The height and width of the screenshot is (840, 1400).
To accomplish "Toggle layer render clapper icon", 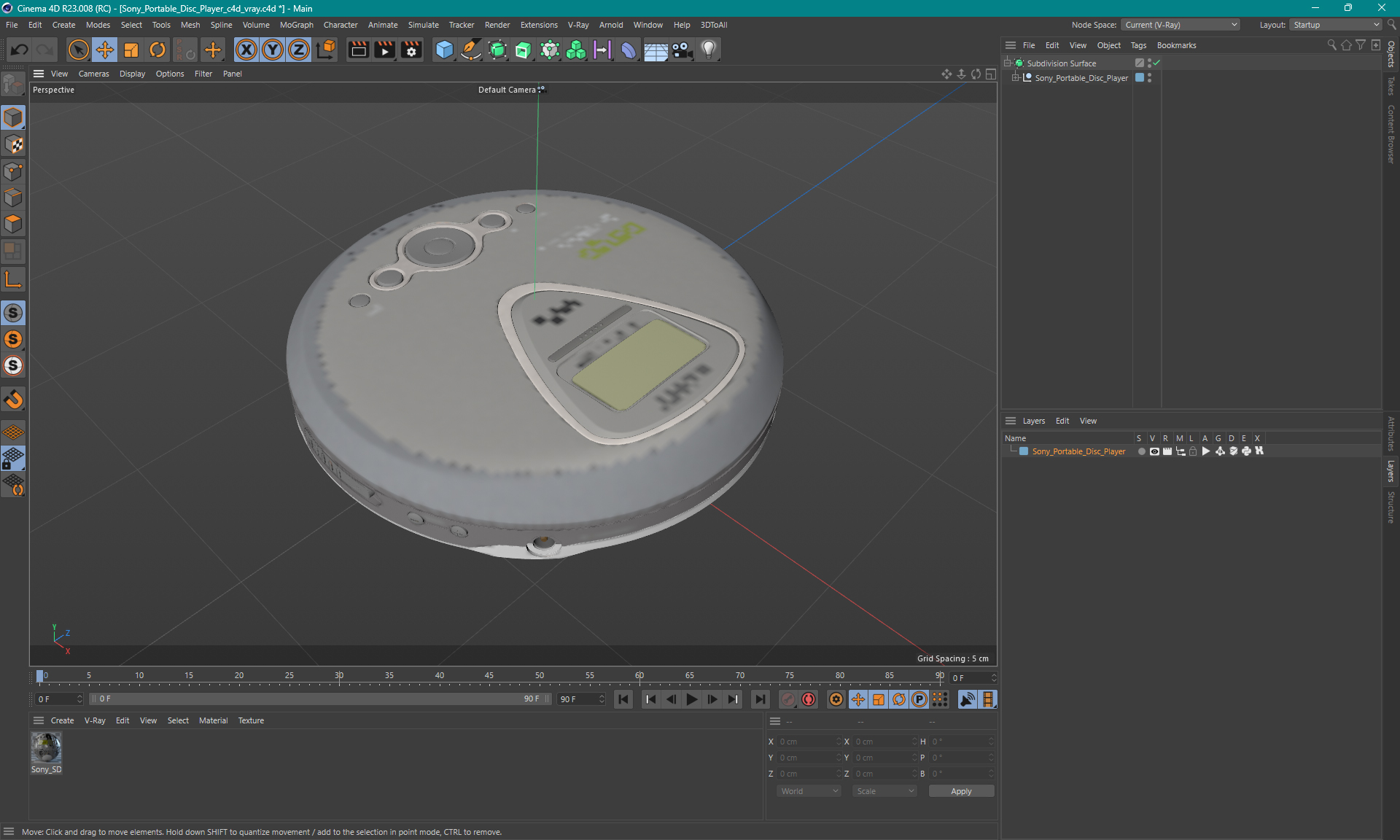I will coord(1167,451).
